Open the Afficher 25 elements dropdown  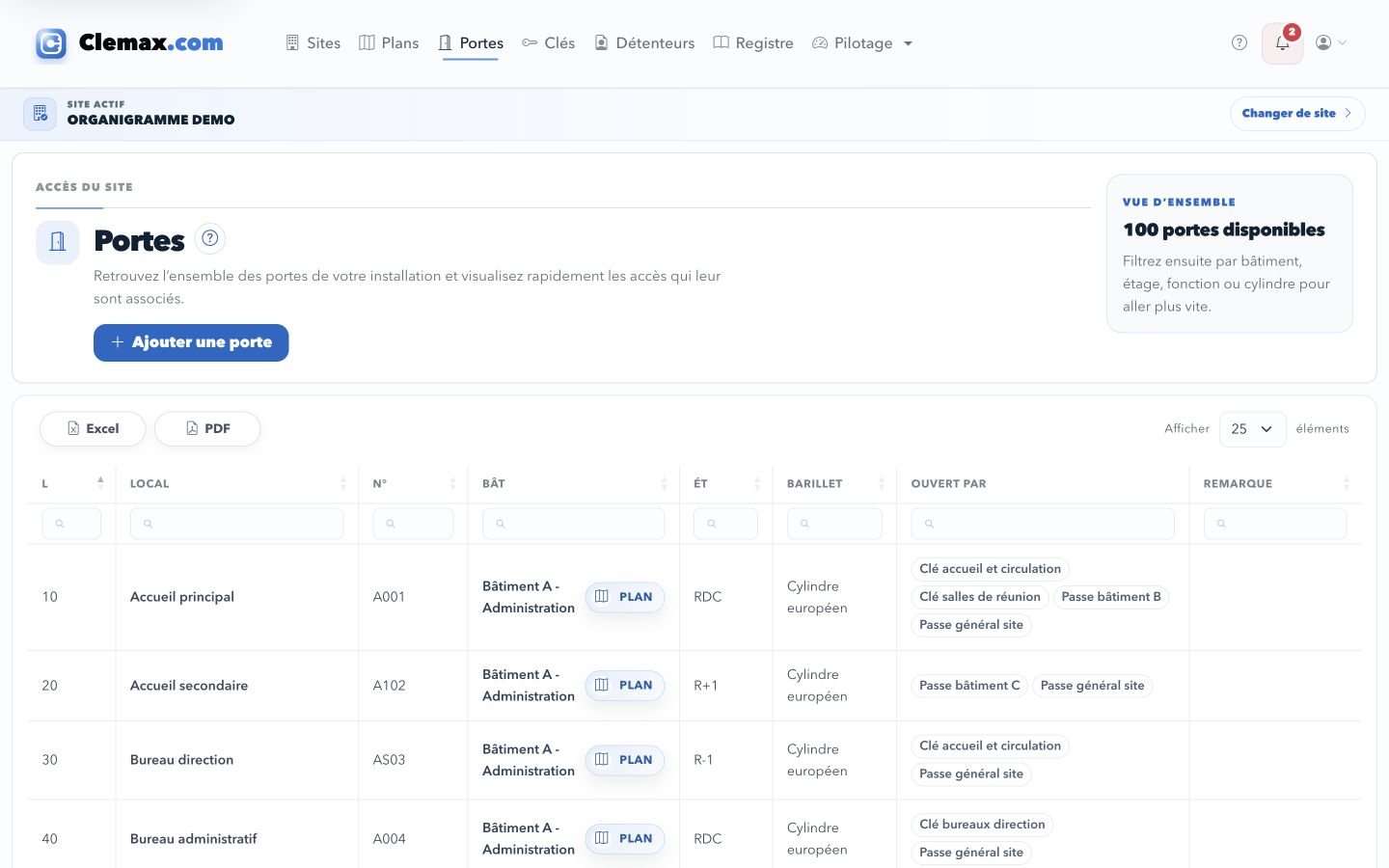click(1252, 429)
